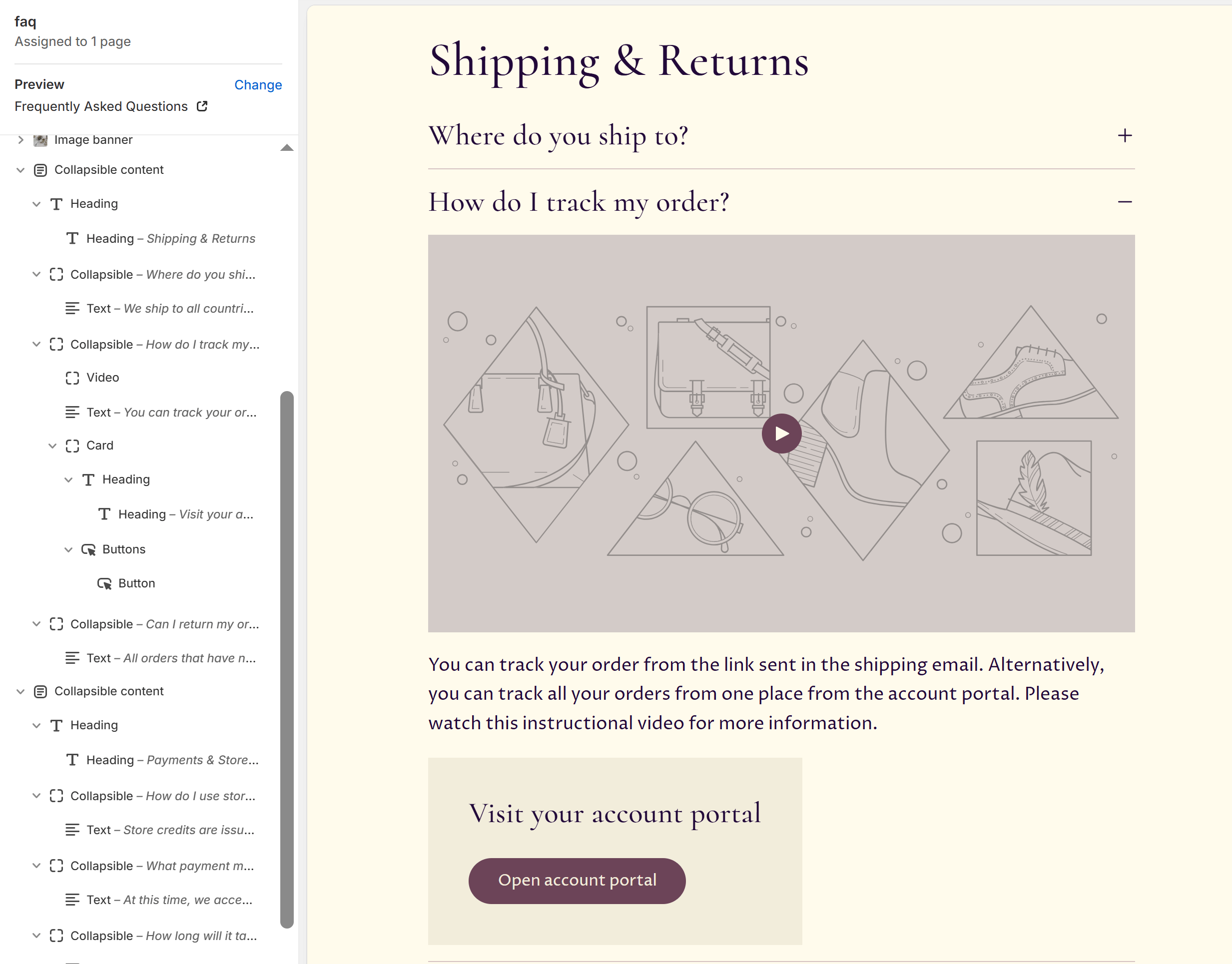The height and width of the screenshot is (964, 1232).
Task: Click the Text icon beside 'We ship to all countri...'
Action: (x=72, y=308)
